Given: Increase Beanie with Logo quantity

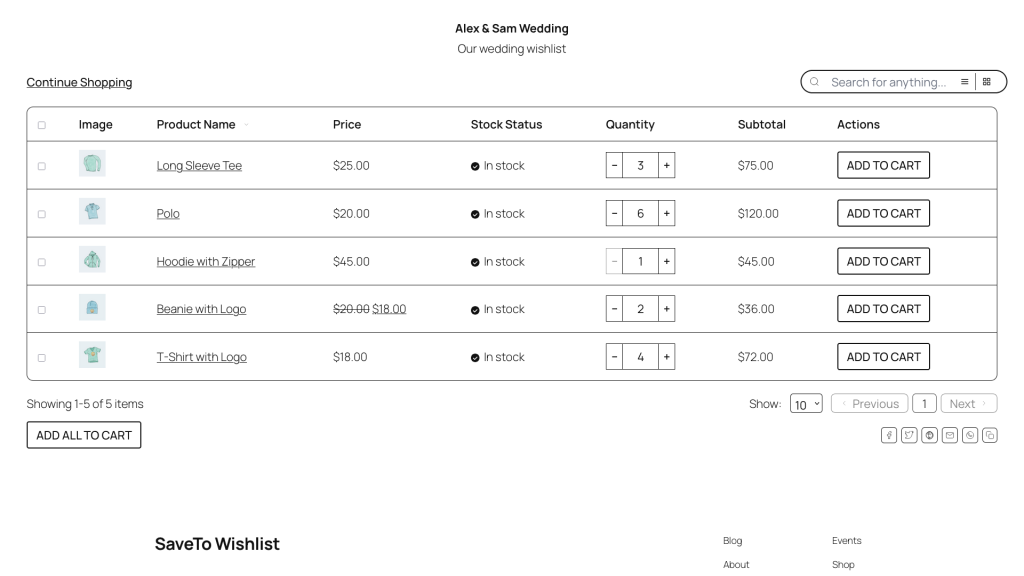Looking at the screenshot, I should (666, 309).
